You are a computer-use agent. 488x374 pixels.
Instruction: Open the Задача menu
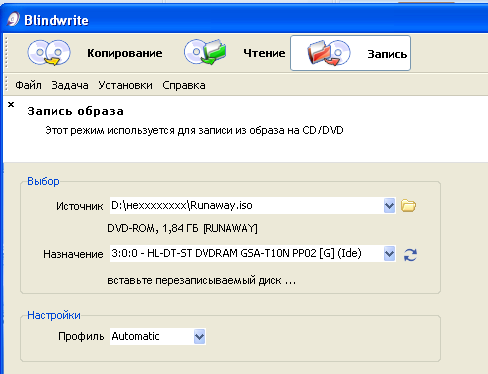(70, 85)
